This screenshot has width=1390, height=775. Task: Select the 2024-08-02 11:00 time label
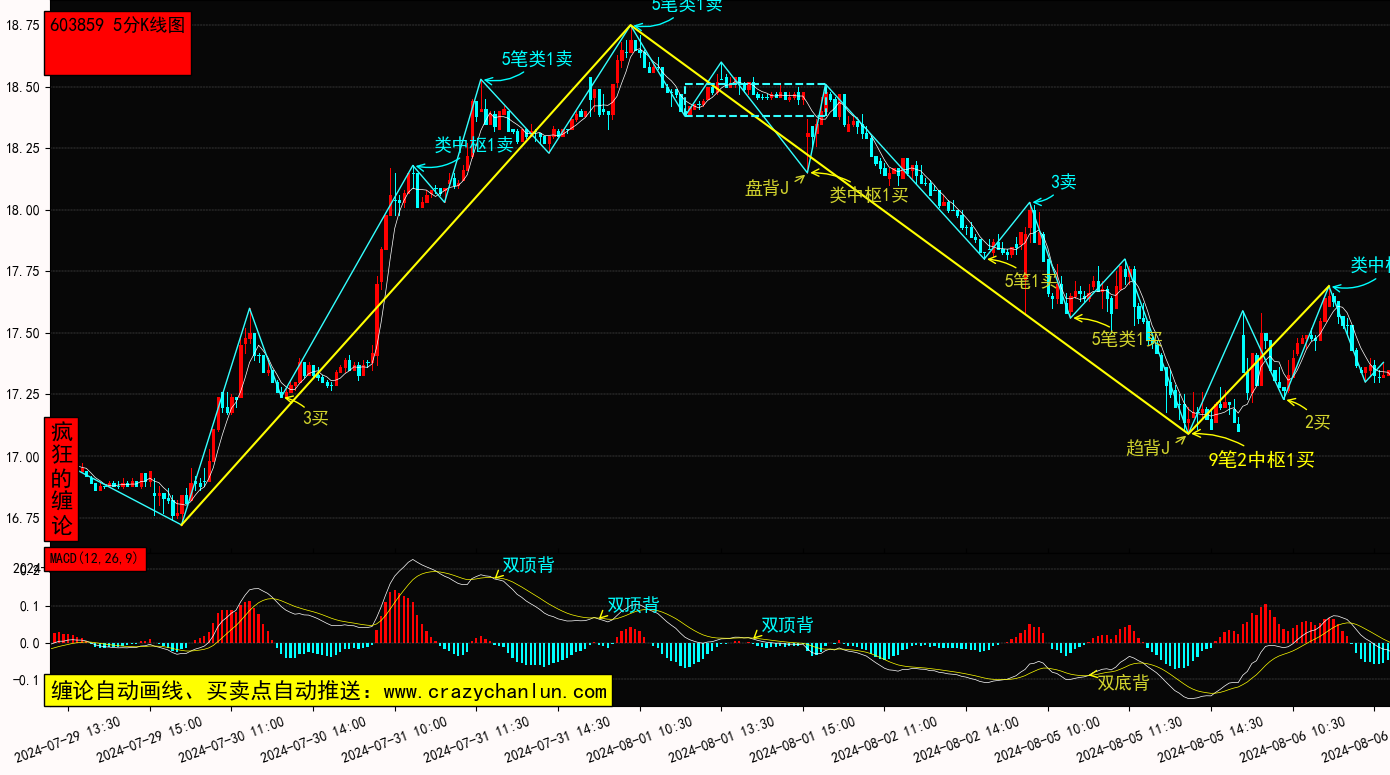[x=885, y=738]
